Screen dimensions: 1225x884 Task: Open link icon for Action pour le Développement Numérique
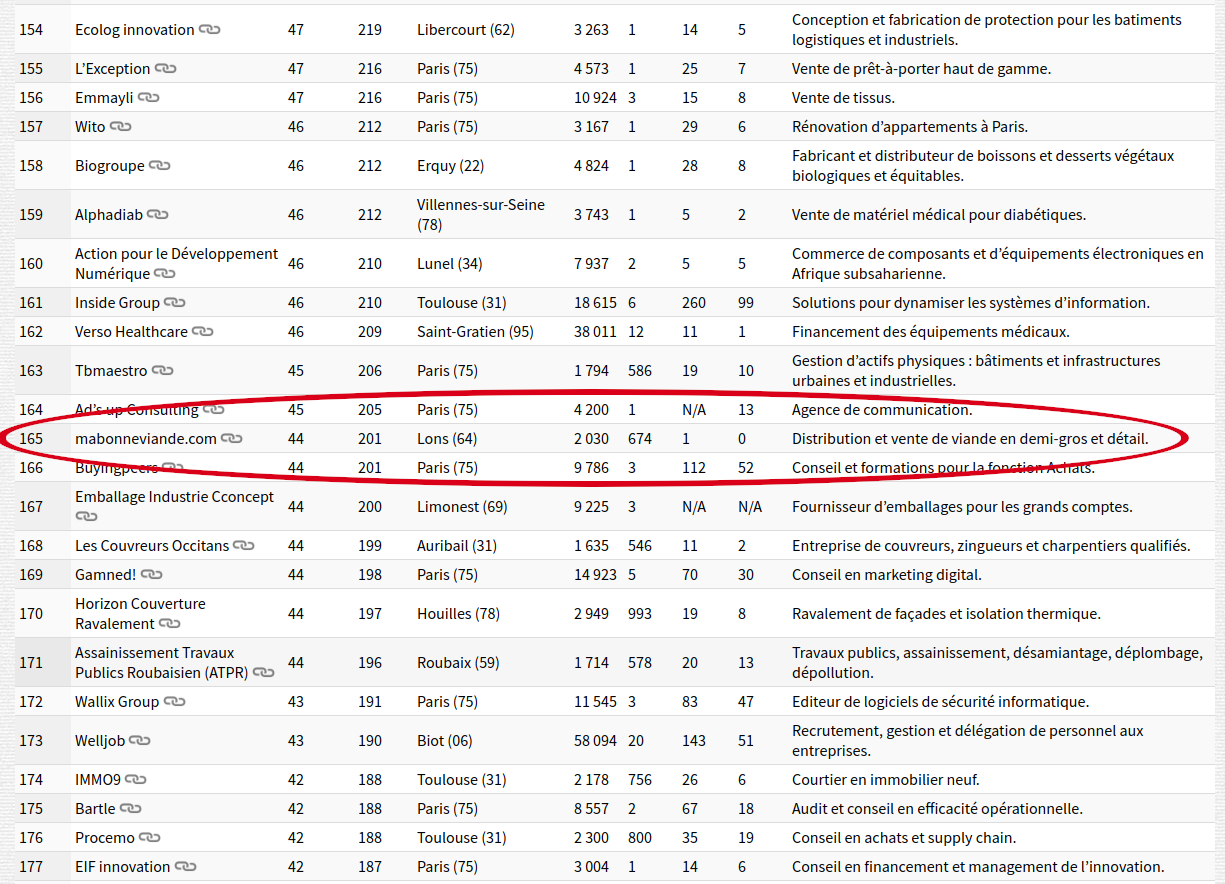tap(165, 274)
